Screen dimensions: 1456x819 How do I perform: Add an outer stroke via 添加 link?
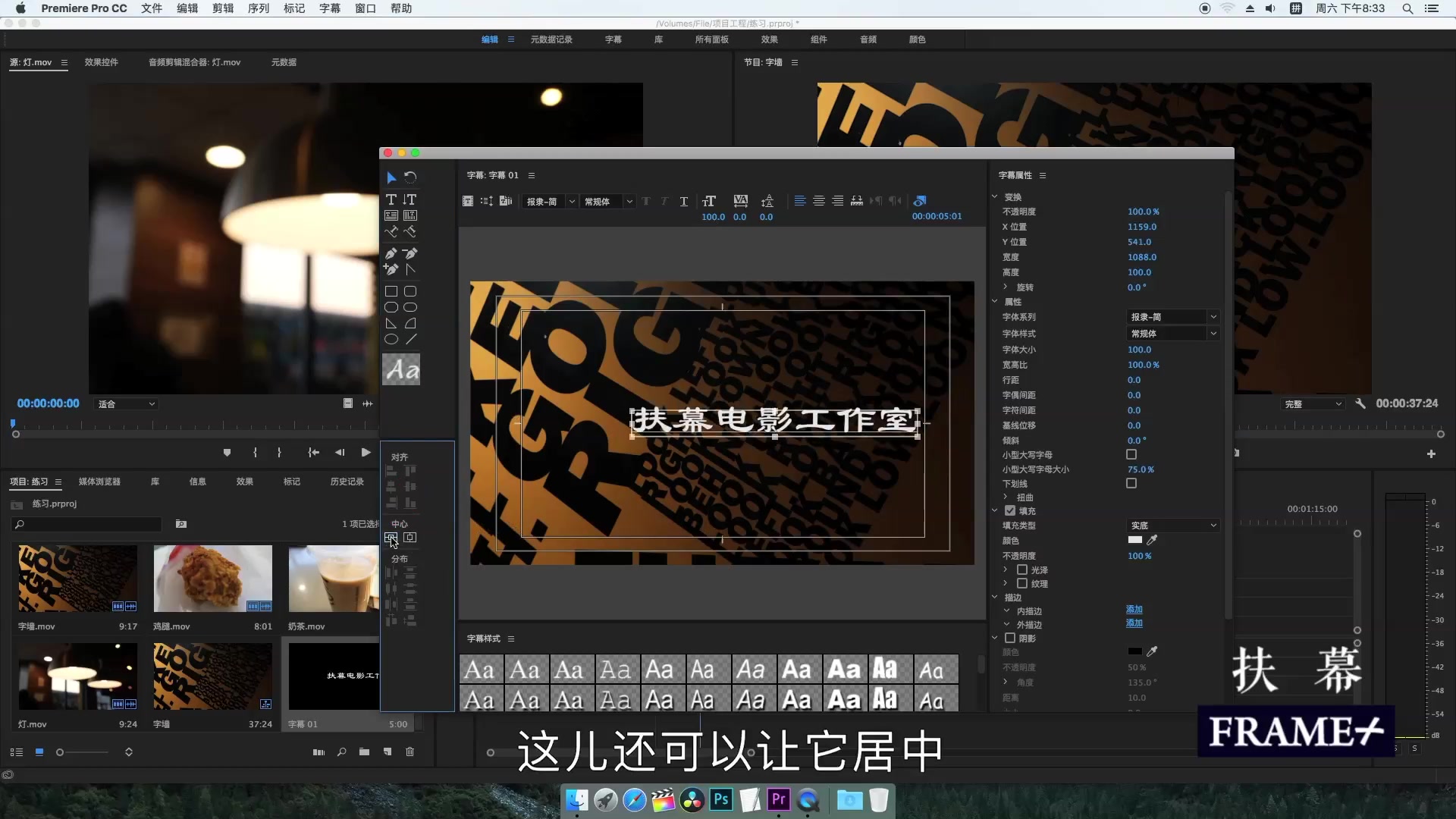(1134, 623)
